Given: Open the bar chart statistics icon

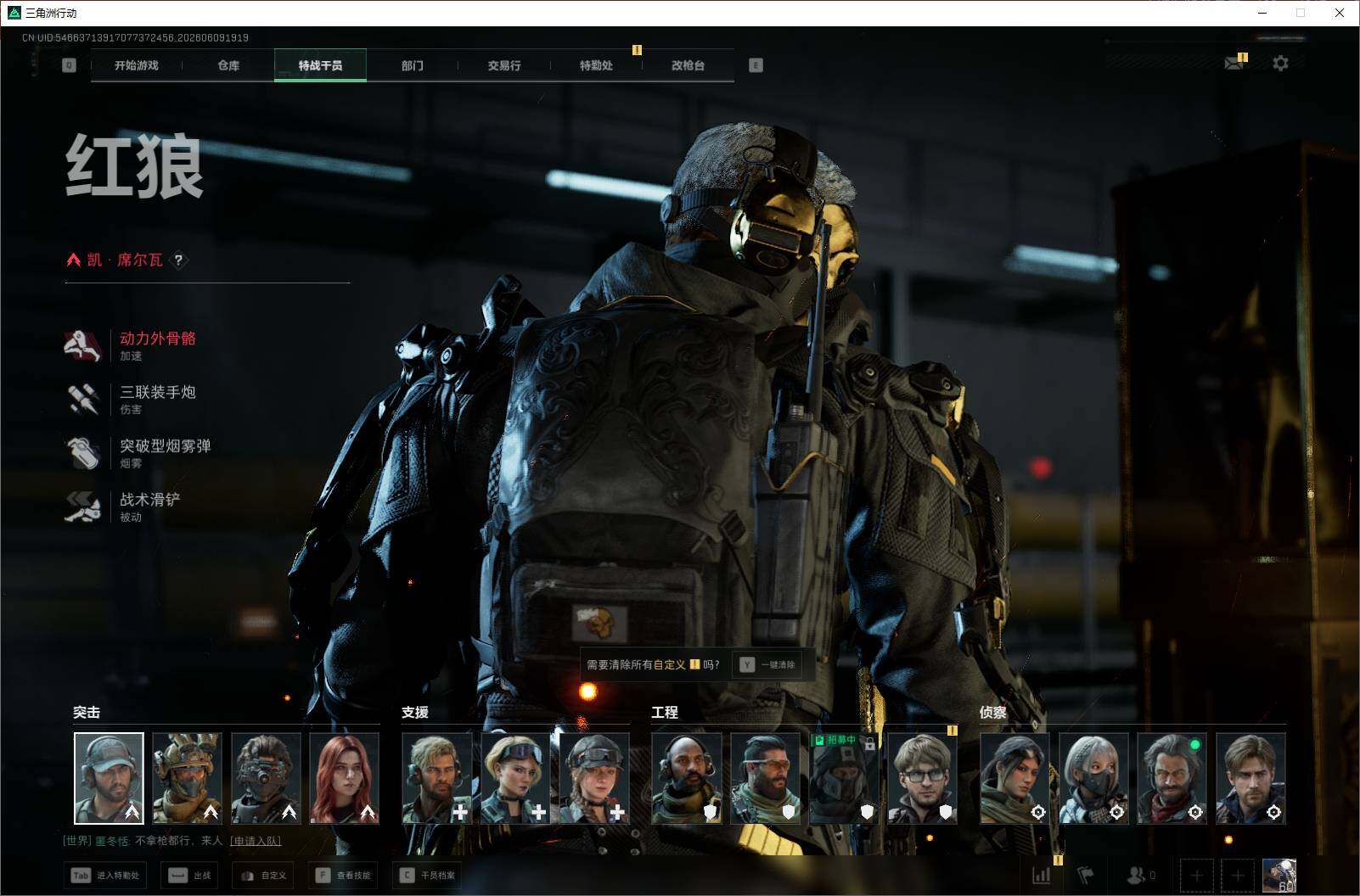Looking at the screenshot, I should pyautogui.click(x=1041, y=875).
